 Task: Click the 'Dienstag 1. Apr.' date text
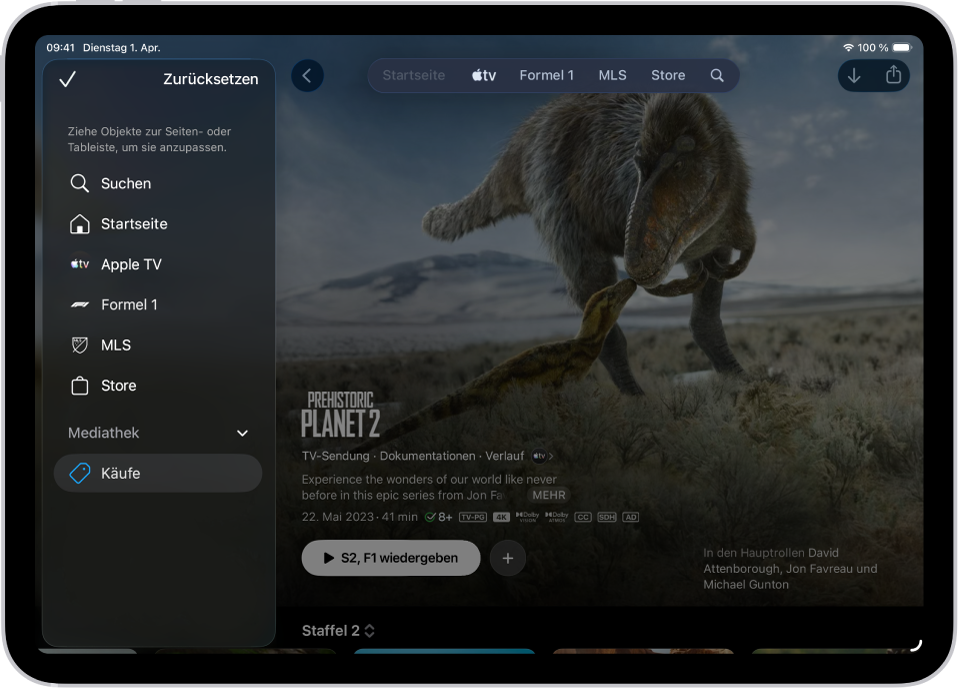point(122,48)
